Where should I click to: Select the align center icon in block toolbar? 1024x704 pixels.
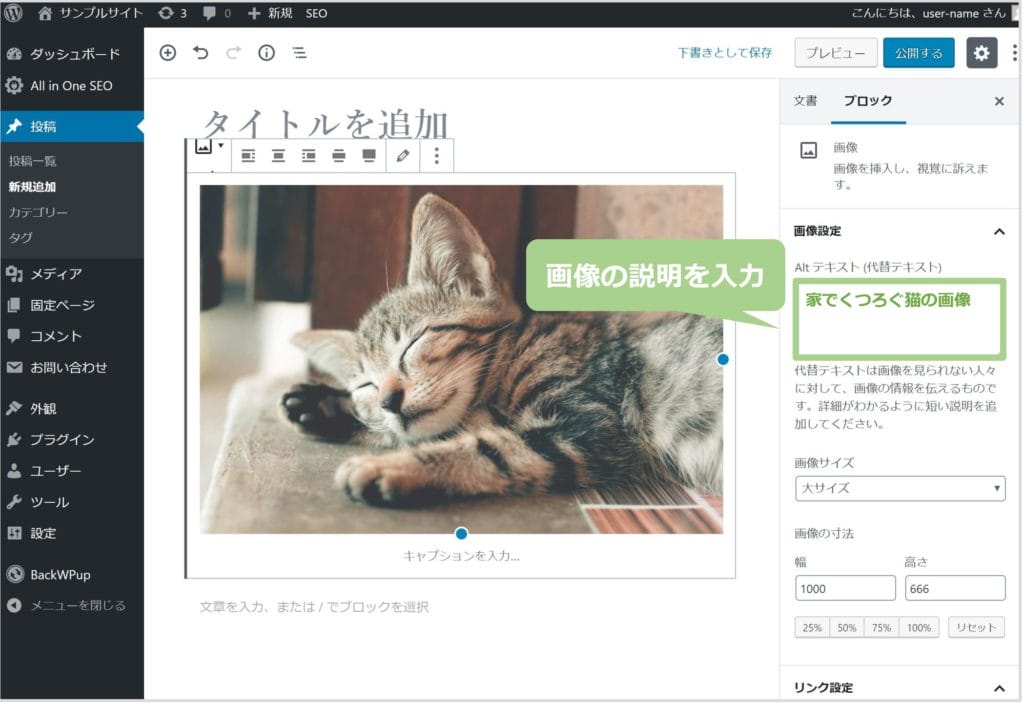coord(279,155)
